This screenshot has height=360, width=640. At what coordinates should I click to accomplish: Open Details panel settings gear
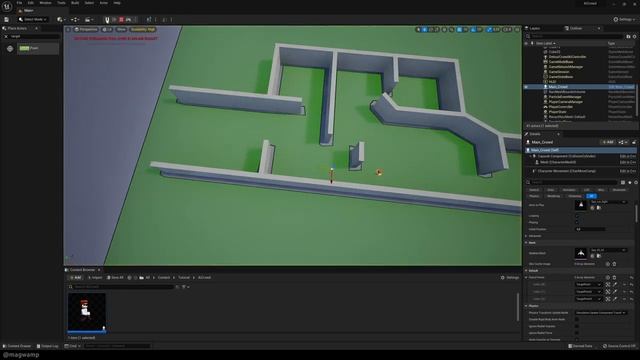pyautogui.click(x=636, y=182)
